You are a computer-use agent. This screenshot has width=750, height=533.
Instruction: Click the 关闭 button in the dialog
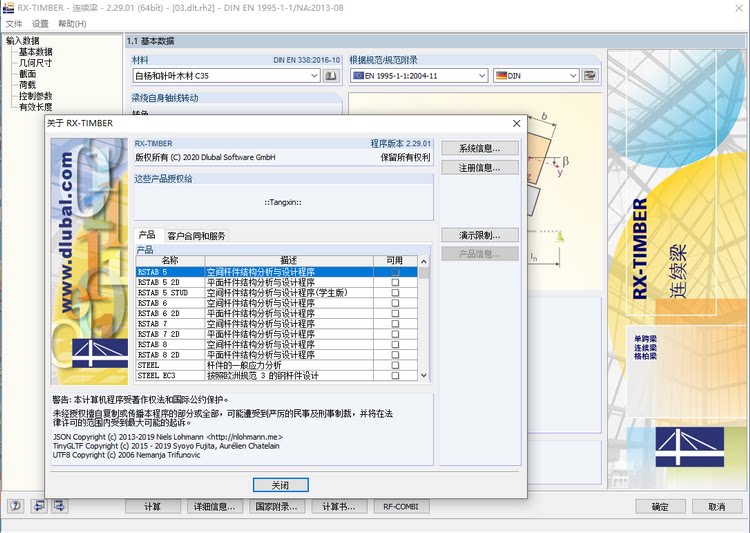point(280,485)
